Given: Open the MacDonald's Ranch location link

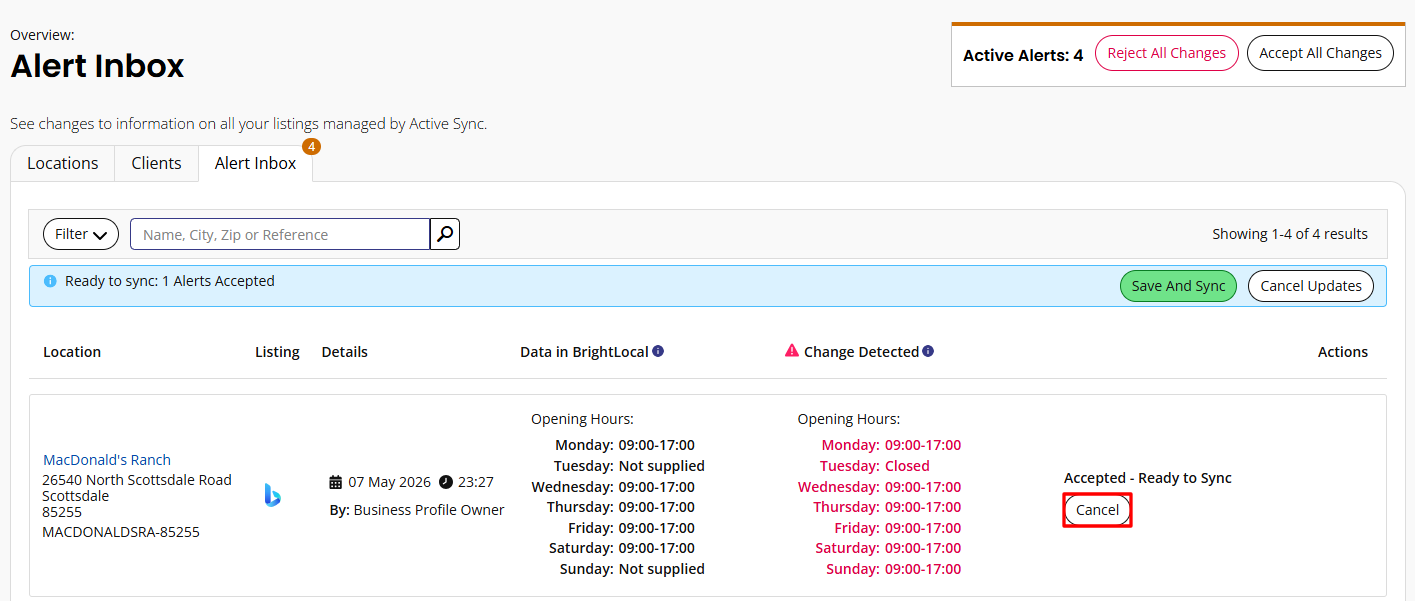Looking at the screenshot, I should 107,460.
